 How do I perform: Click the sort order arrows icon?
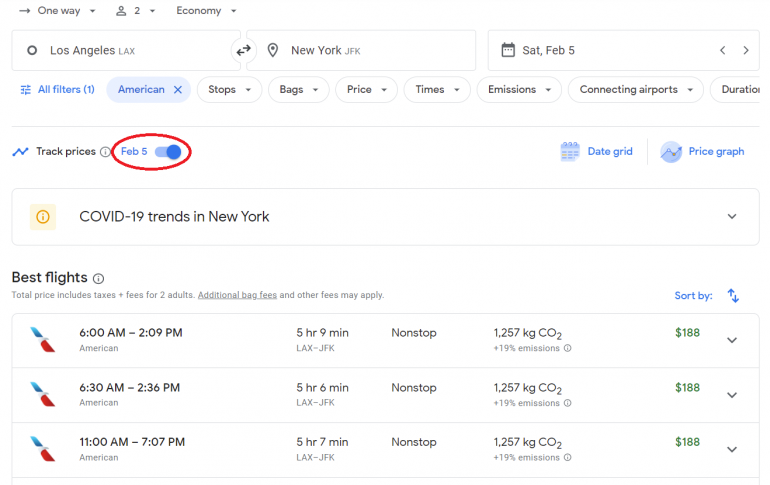tap(733, 296)
